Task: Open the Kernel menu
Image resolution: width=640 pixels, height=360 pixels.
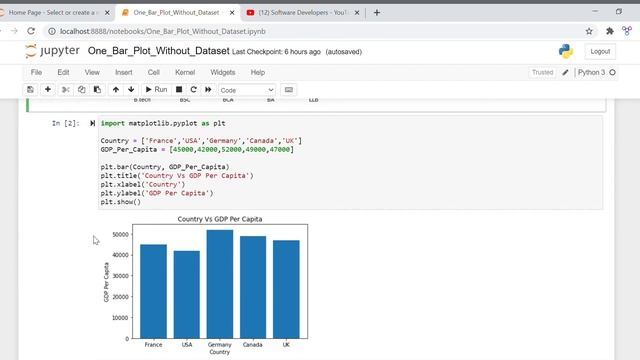Action: pyautogui.click(x=185, y=72)
